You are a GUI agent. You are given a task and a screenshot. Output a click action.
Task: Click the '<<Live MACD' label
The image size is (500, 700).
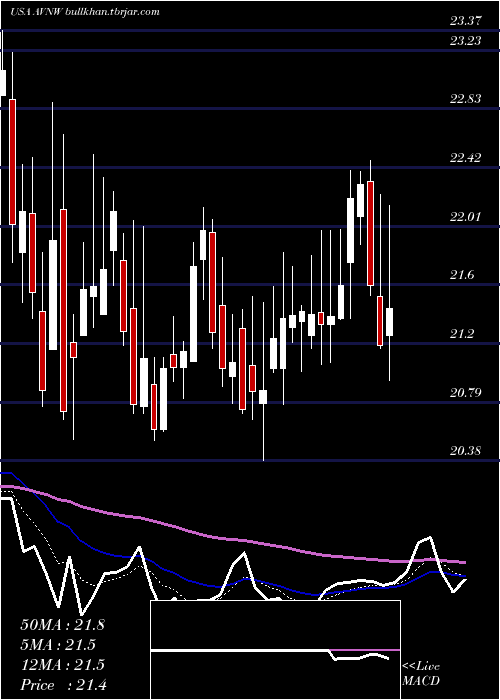[x=421, y=673]
